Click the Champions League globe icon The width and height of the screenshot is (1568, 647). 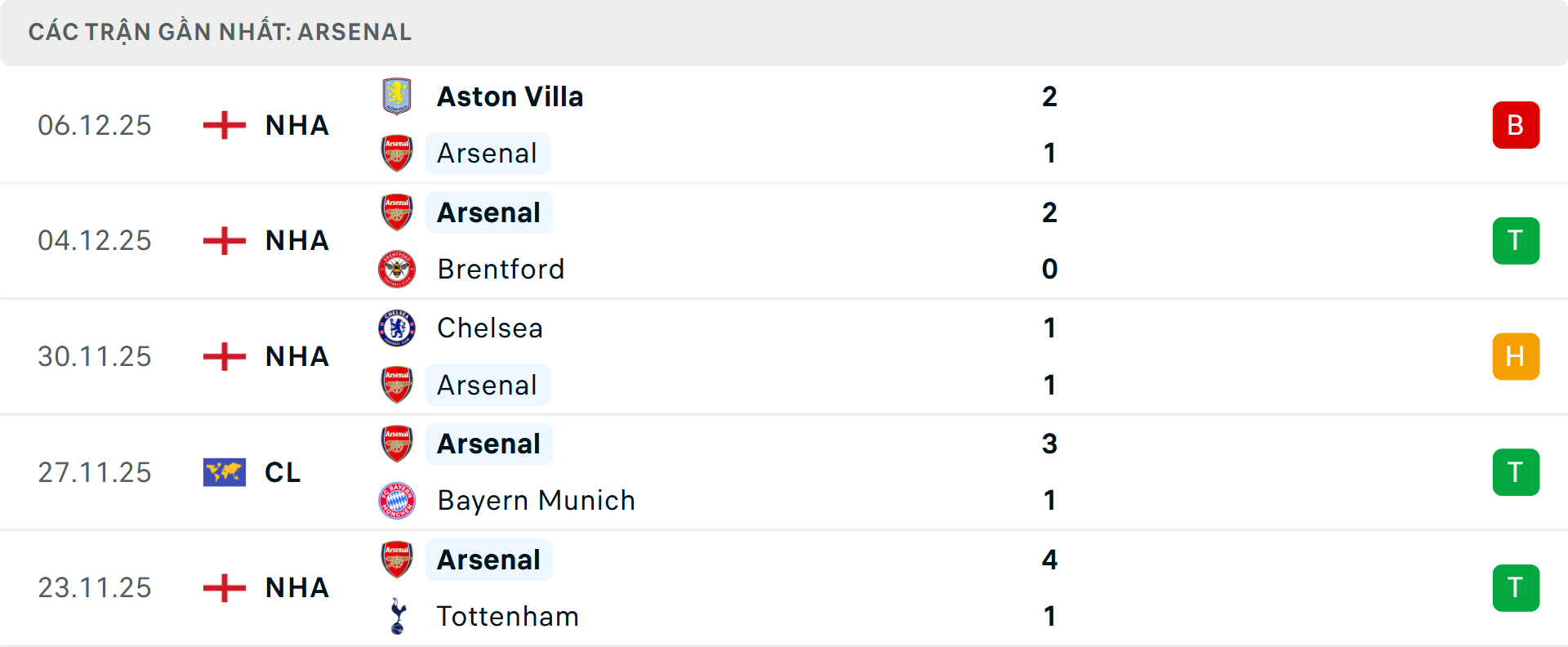pos(223,472)
